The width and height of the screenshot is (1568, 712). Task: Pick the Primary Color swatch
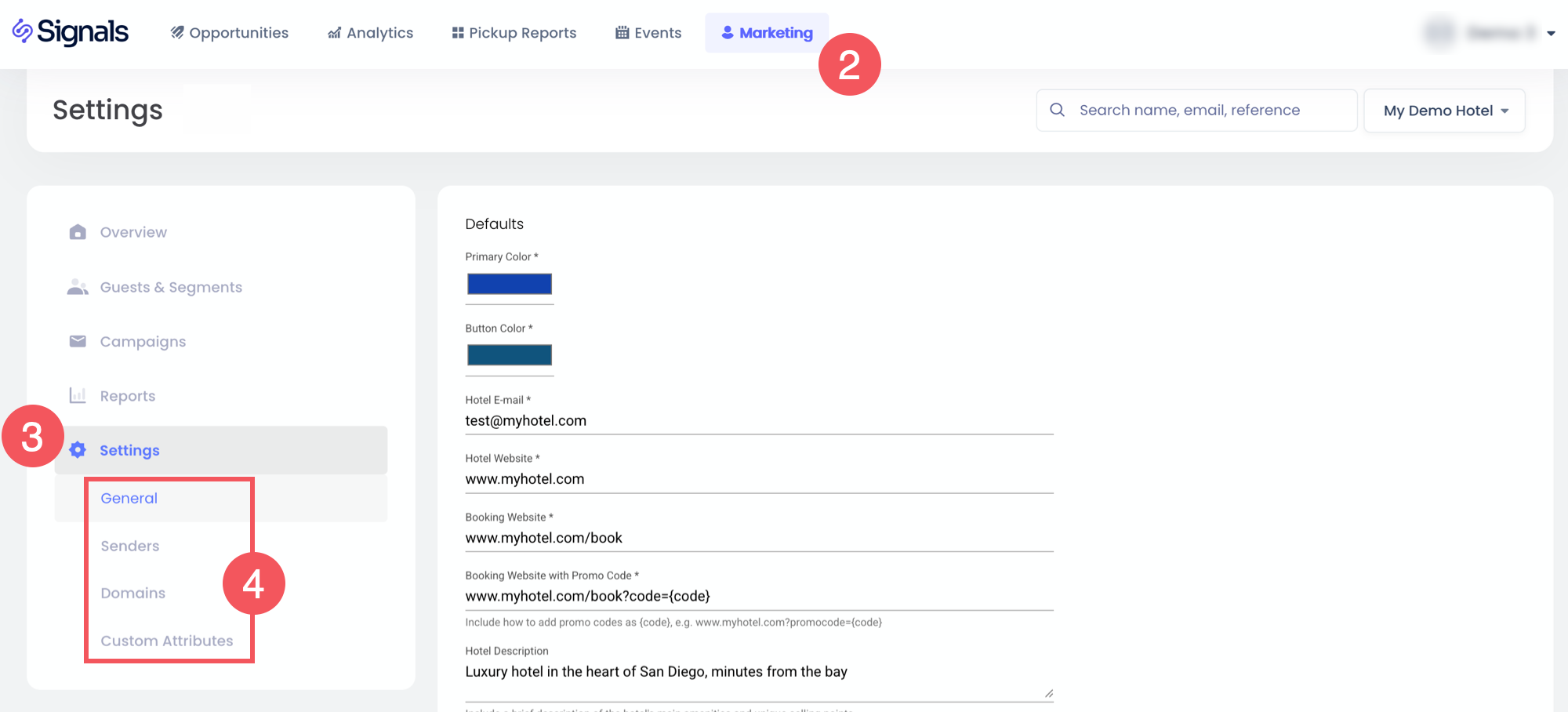[510, 284]
